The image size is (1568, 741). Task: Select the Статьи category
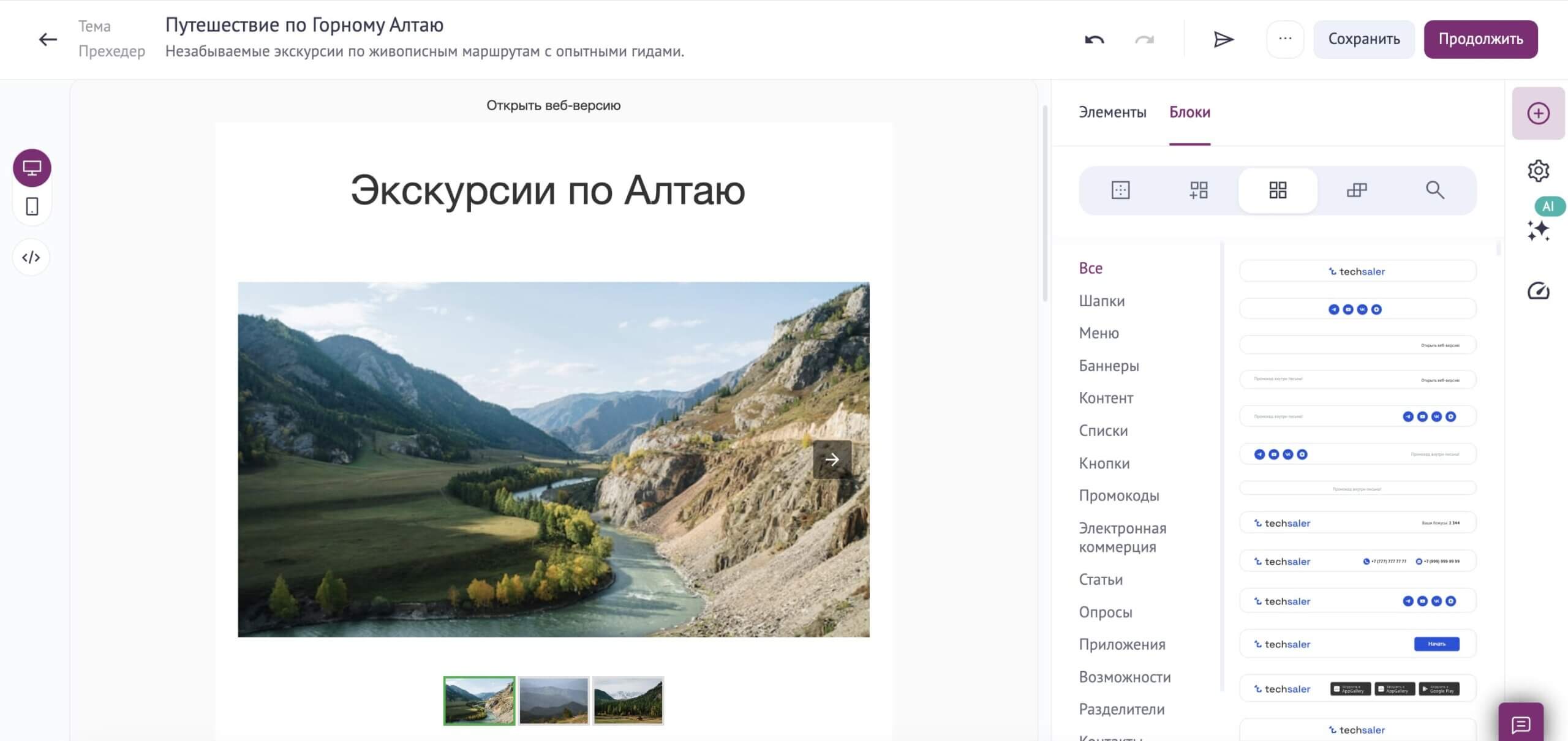point(1101,579)
